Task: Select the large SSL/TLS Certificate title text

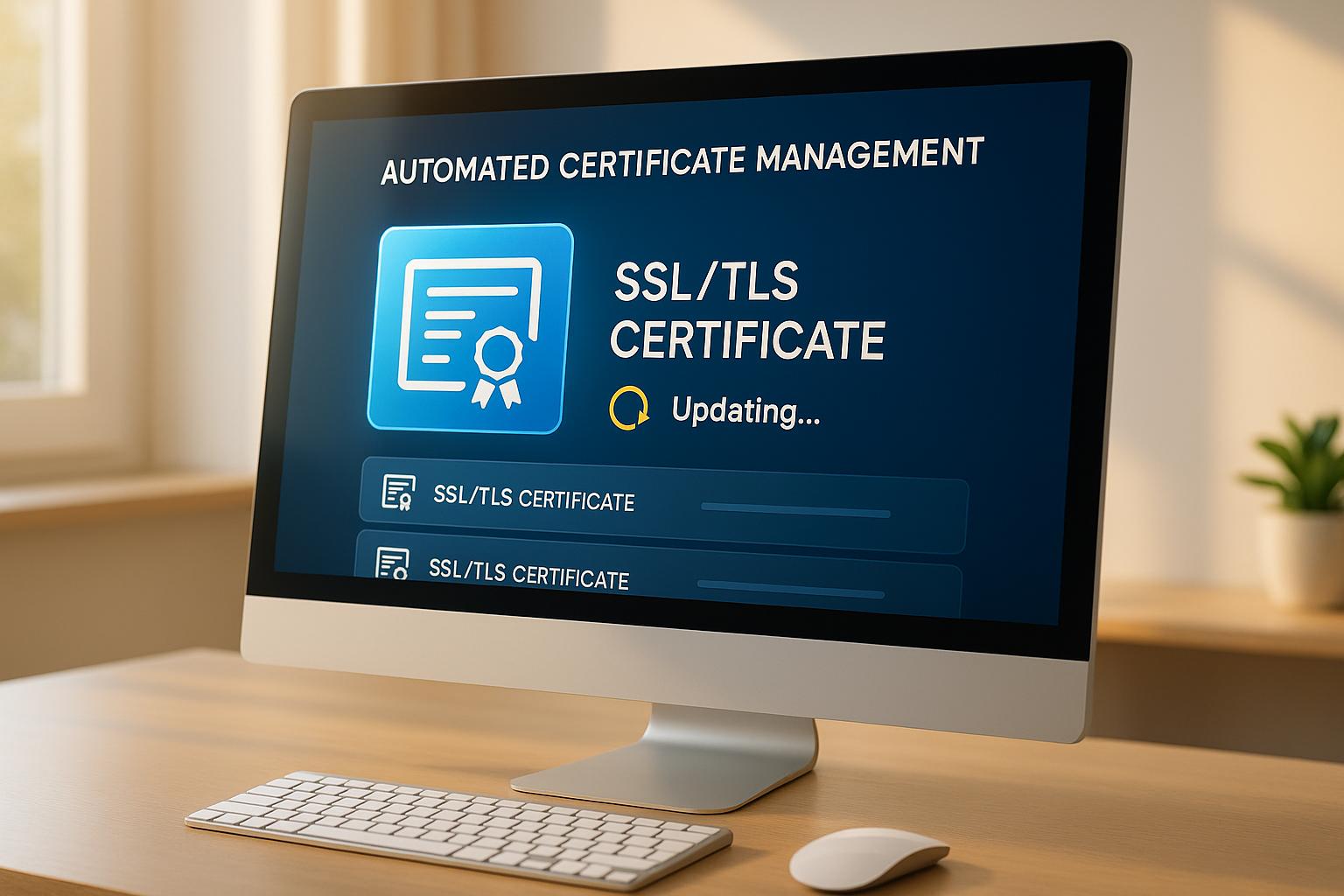Action: point(745,312)
